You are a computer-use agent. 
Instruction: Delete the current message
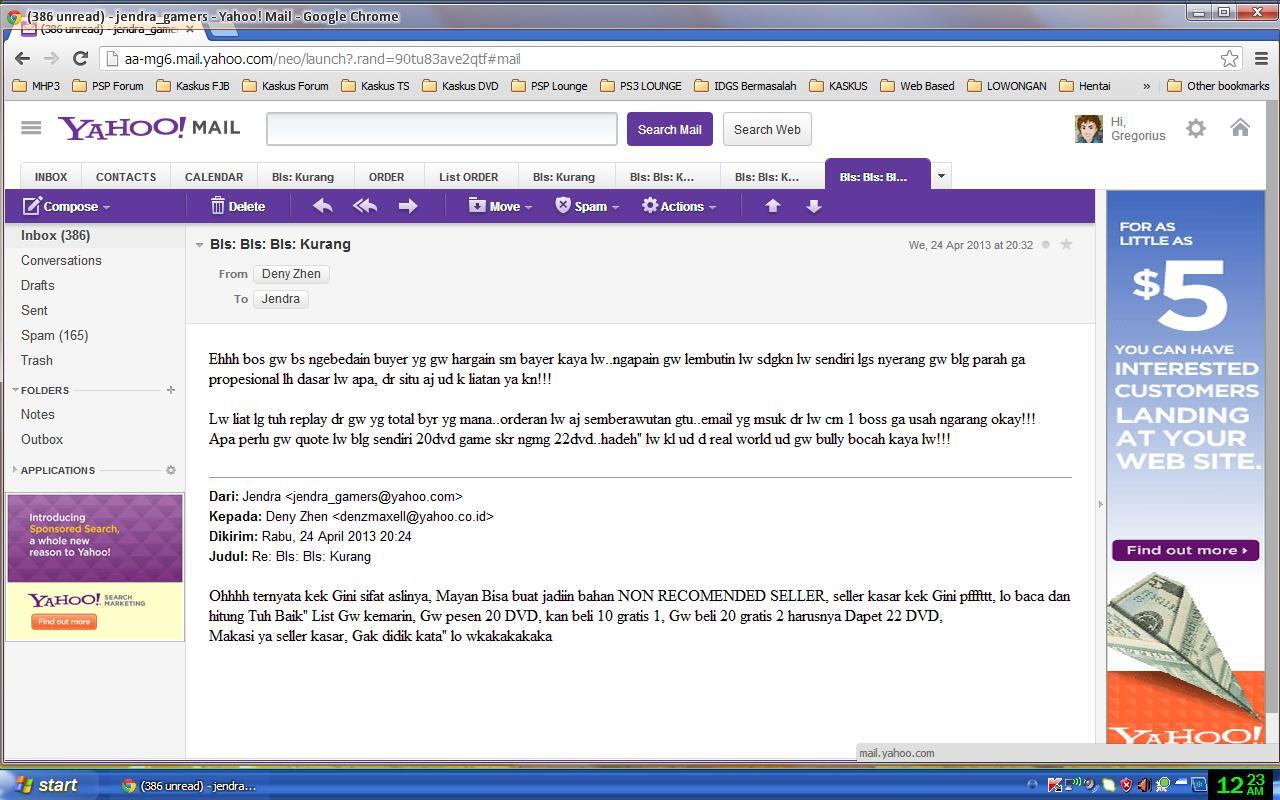237,206
